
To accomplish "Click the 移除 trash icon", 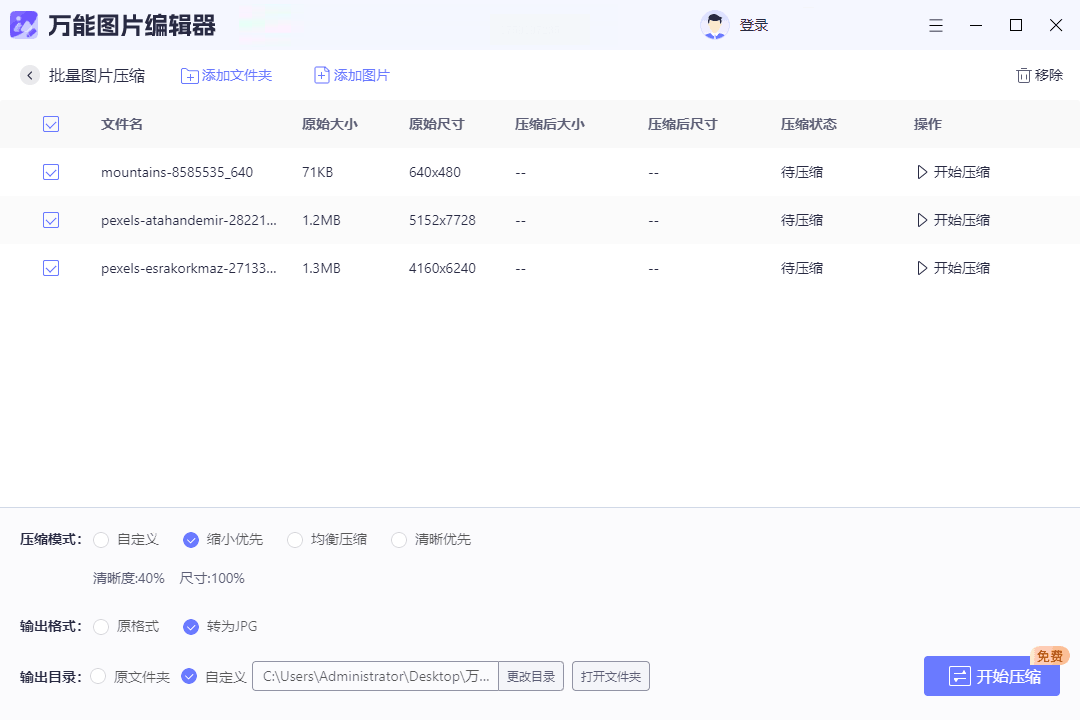I will [x=1023, y=75].
